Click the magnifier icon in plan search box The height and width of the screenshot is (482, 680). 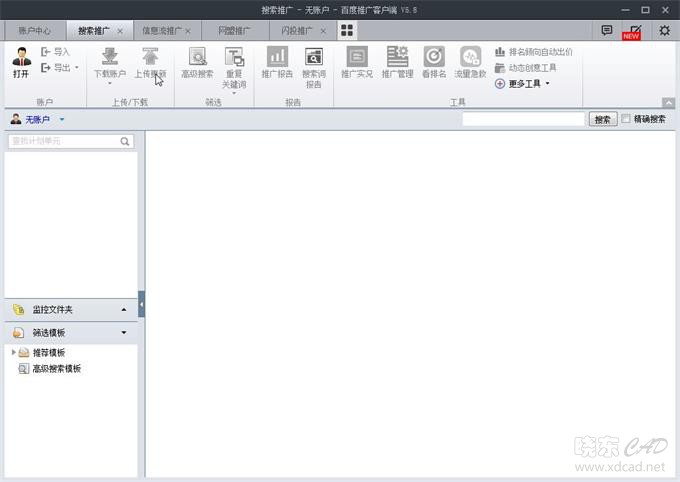[125, 141]
